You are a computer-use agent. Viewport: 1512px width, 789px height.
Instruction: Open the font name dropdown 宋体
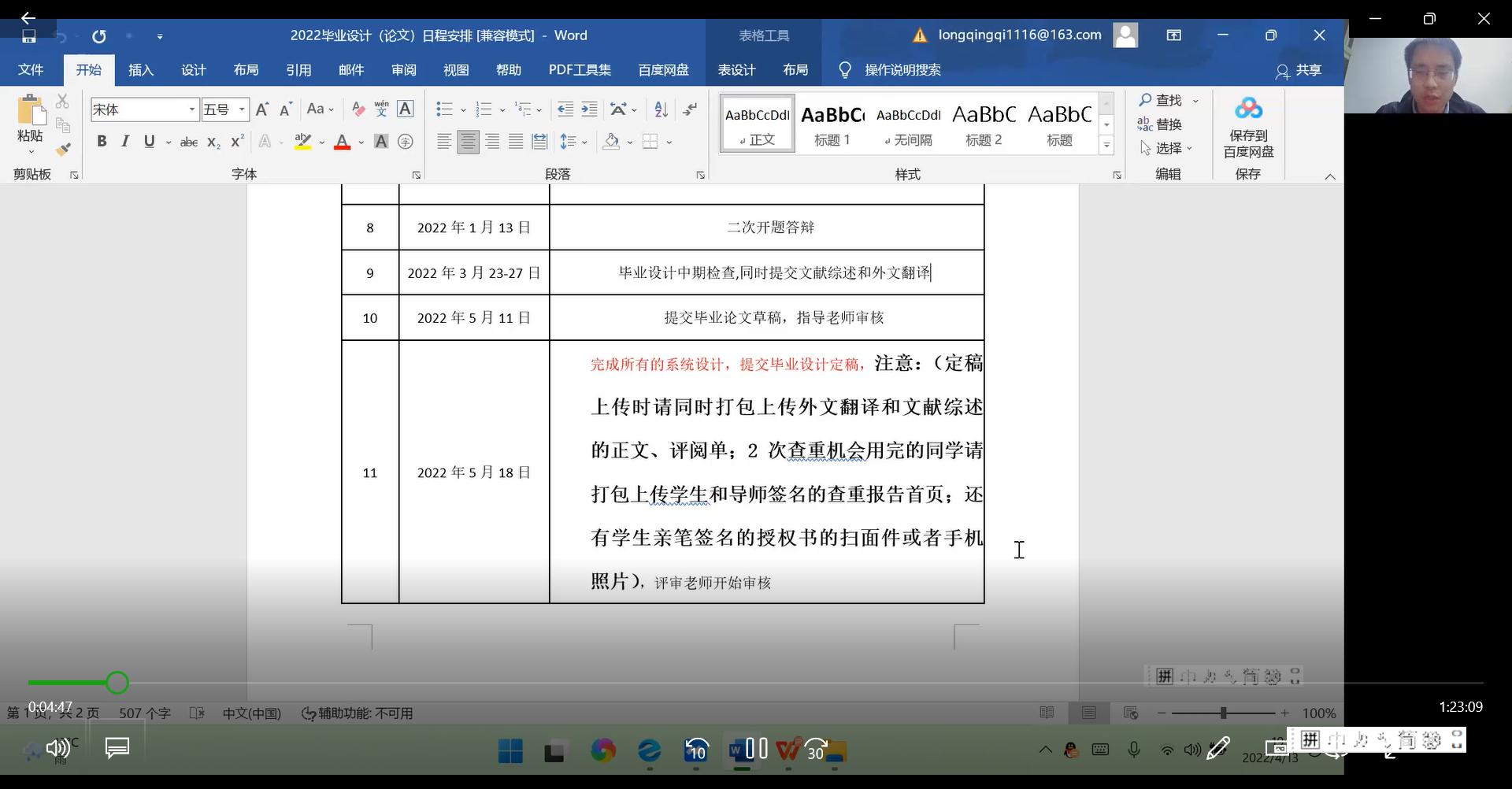pos(191,109)
